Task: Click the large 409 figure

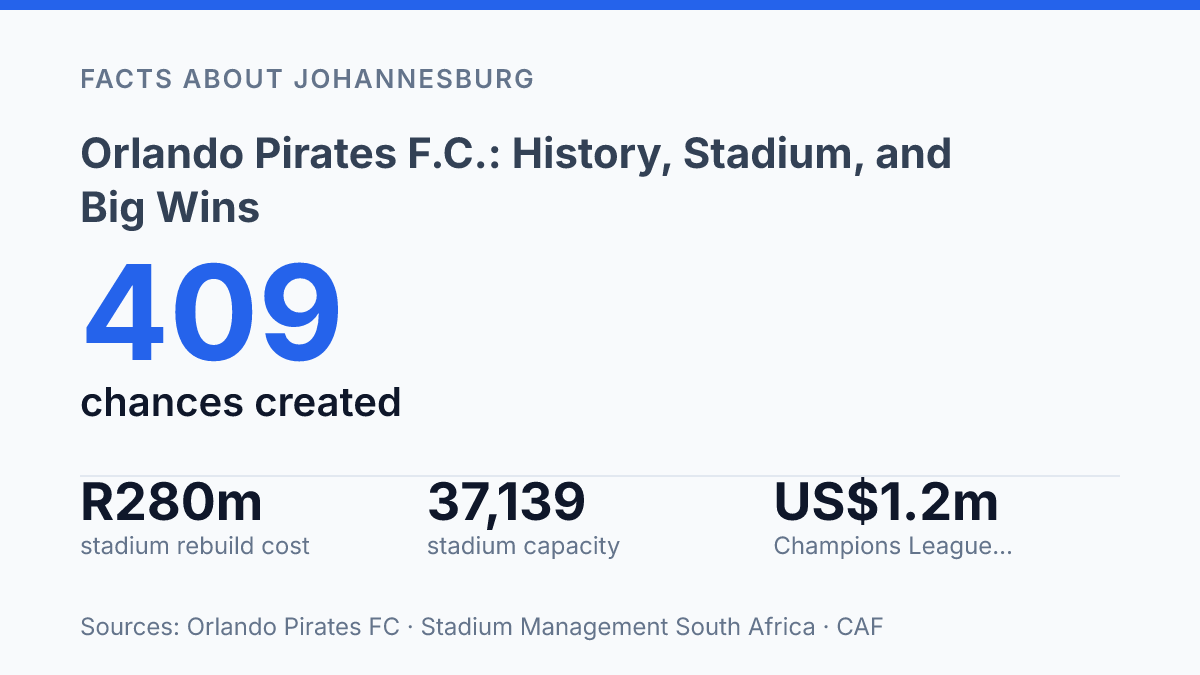Action: click(x=212, y=314)
